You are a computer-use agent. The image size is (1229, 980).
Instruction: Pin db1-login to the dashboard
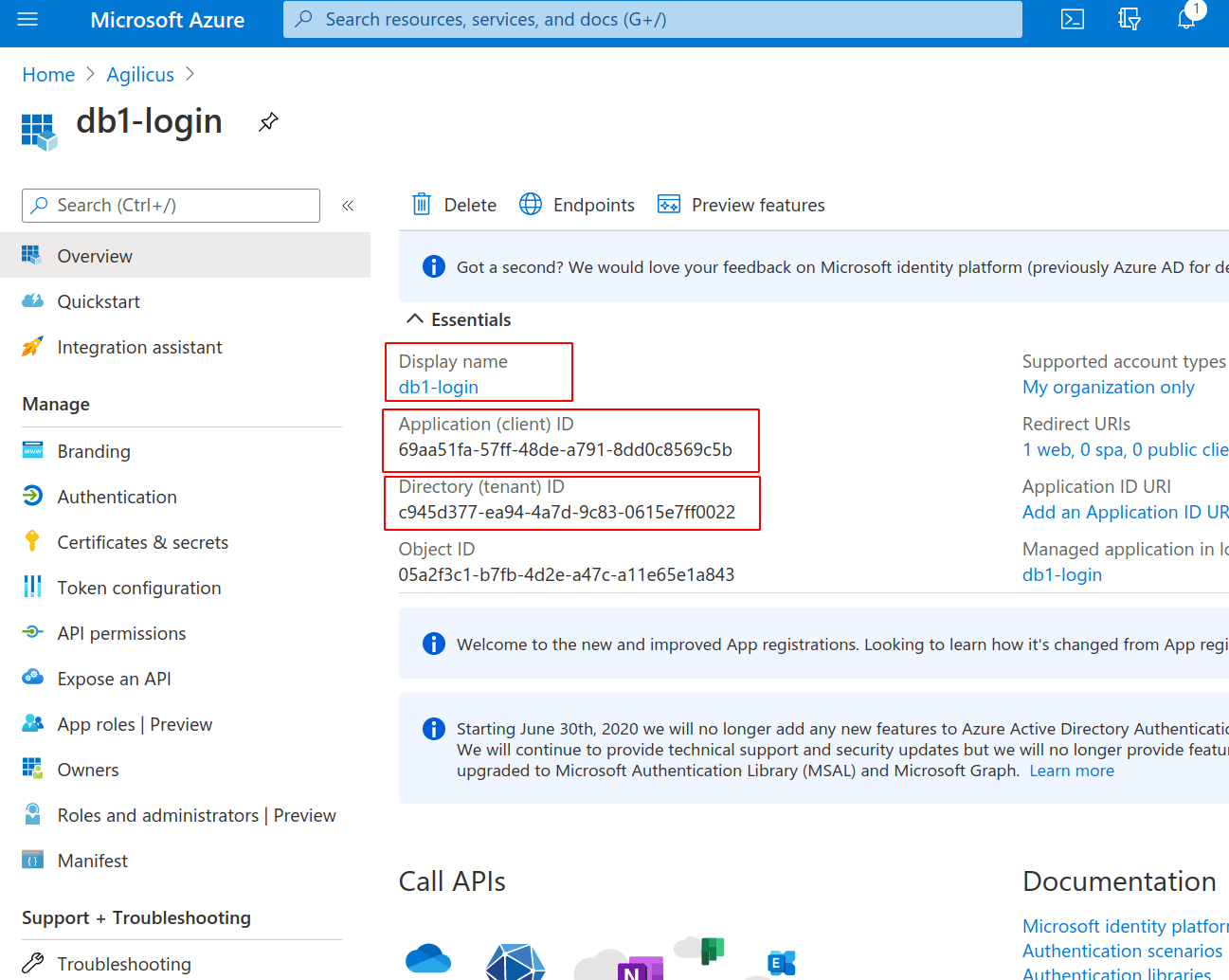268,122
